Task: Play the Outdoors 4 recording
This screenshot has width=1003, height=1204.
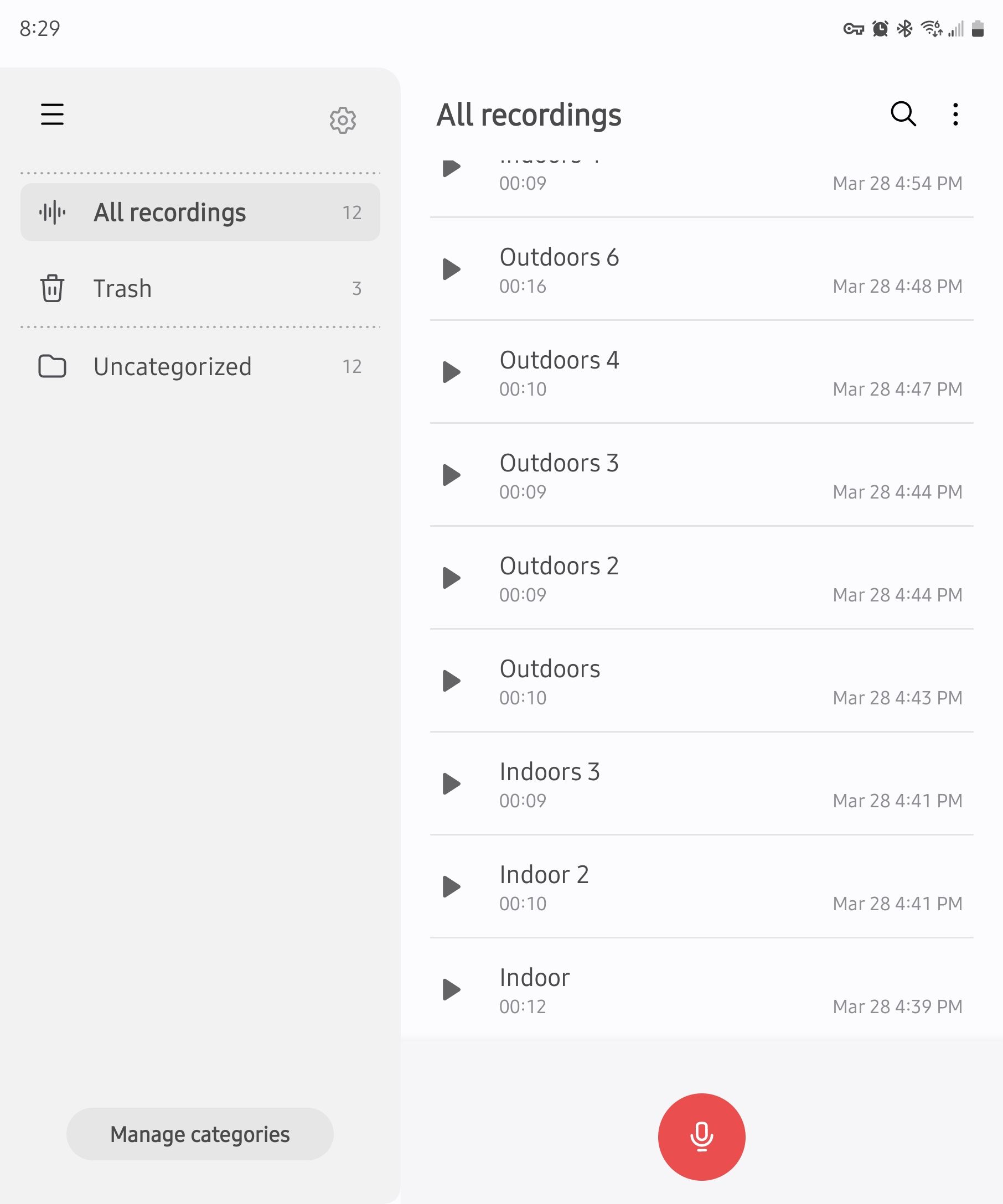Action: tap(452, 372)
